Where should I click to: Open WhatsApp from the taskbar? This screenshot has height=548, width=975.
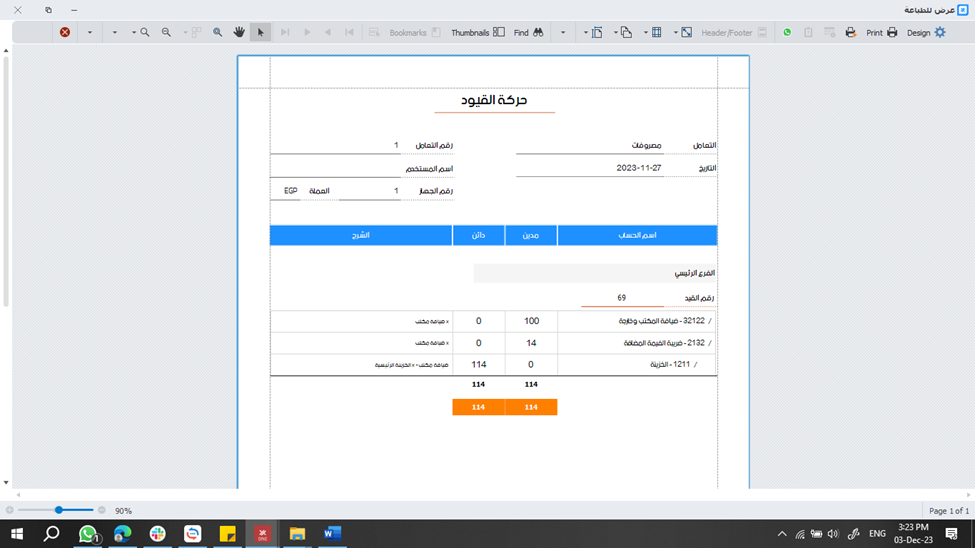88,534
